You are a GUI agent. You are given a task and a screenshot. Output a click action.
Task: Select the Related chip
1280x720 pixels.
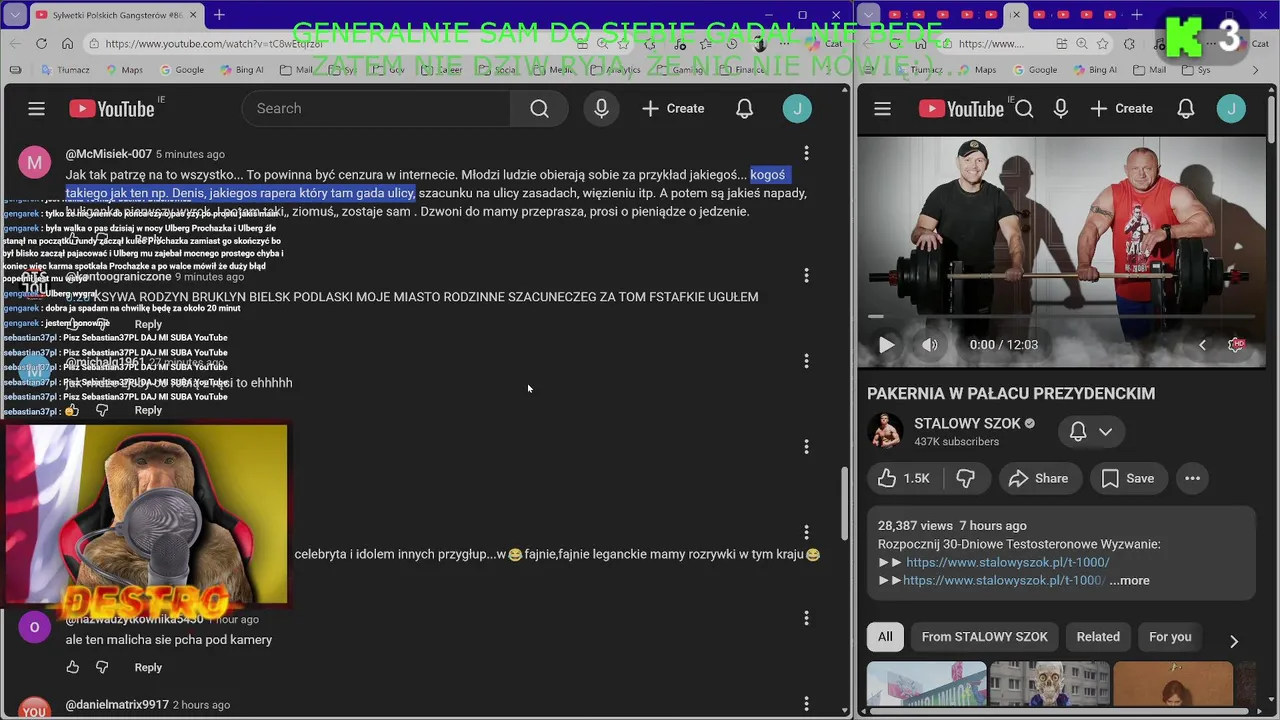[1098, 637]
